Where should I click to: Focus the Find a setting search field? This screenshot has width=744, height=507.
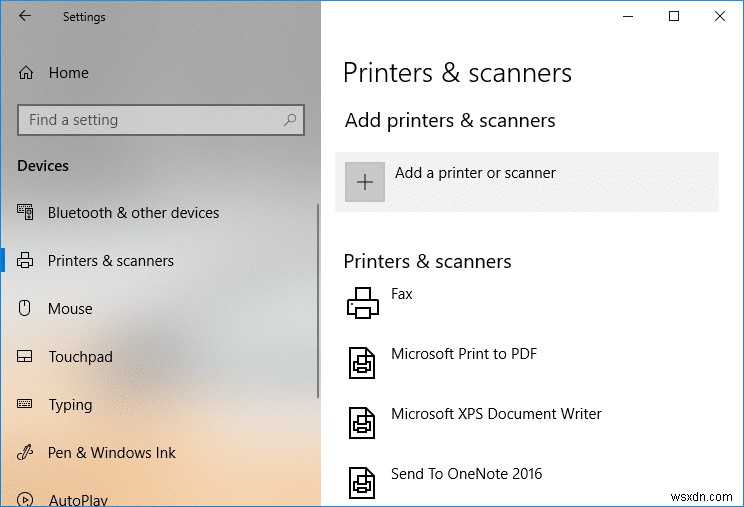tap(161, 120)
